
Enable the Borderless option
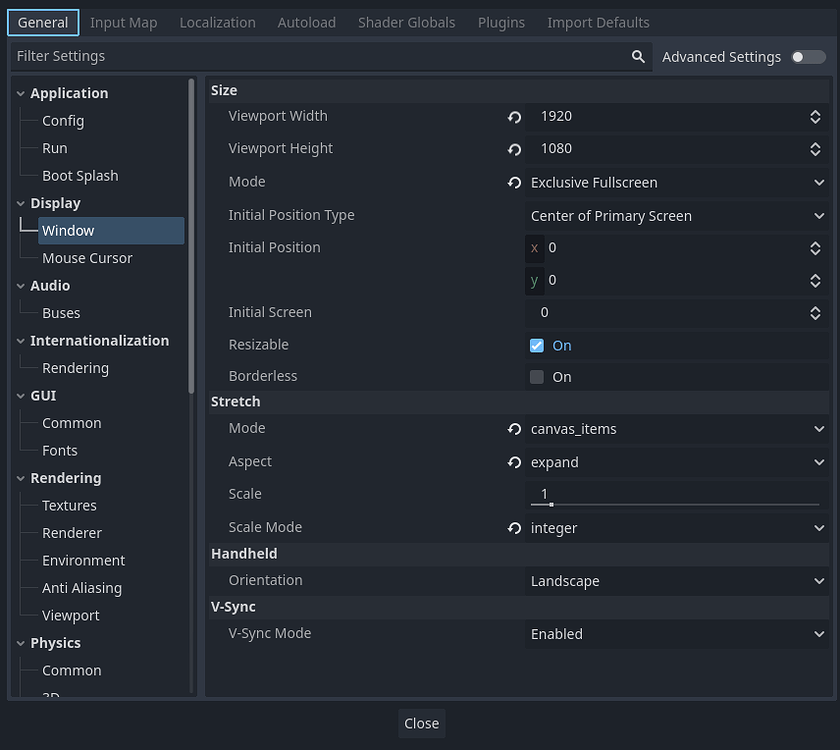click(x=537, y=376)
